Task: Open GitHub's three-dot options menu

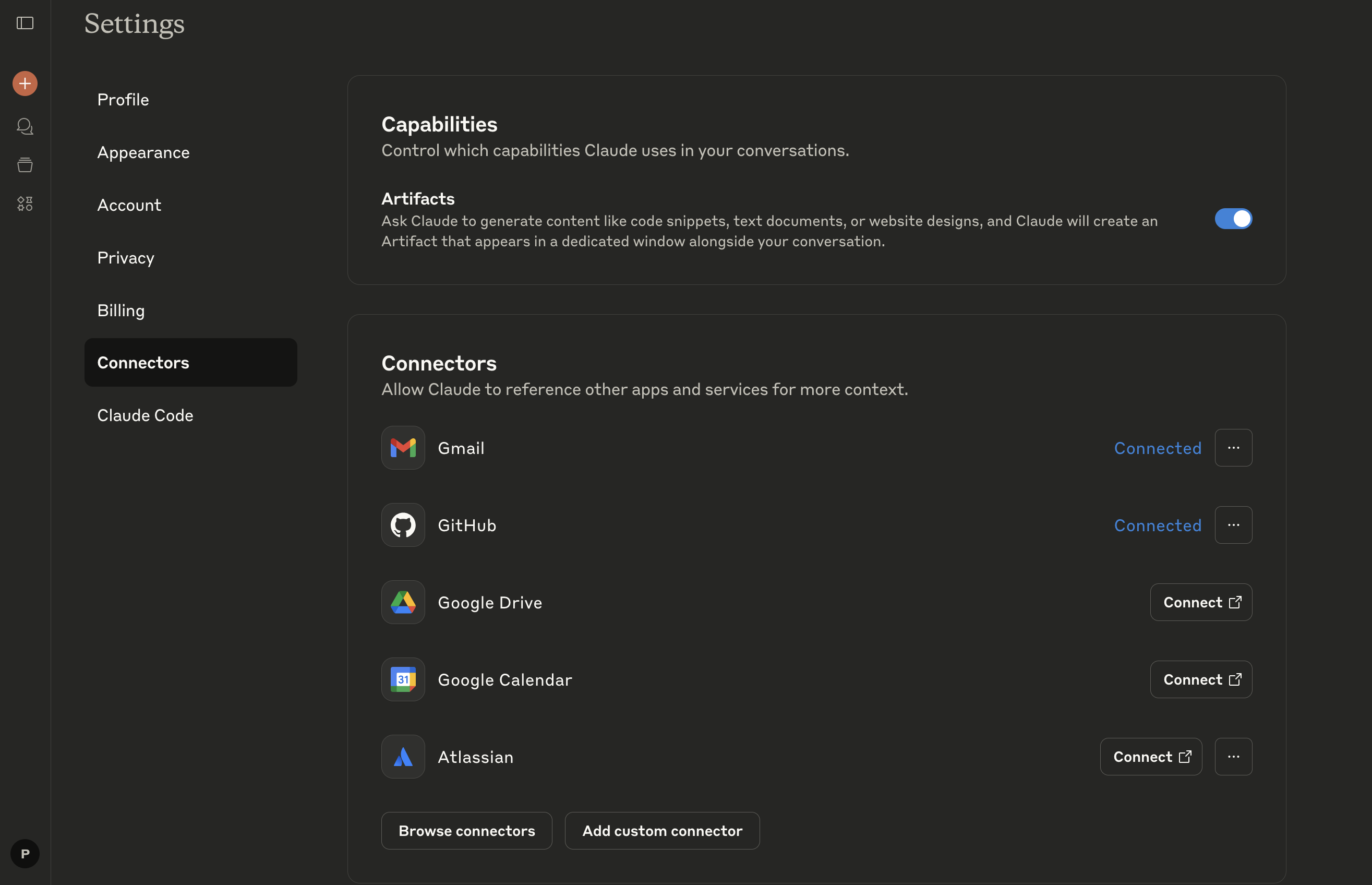Action: click(x=1233, y=525)
